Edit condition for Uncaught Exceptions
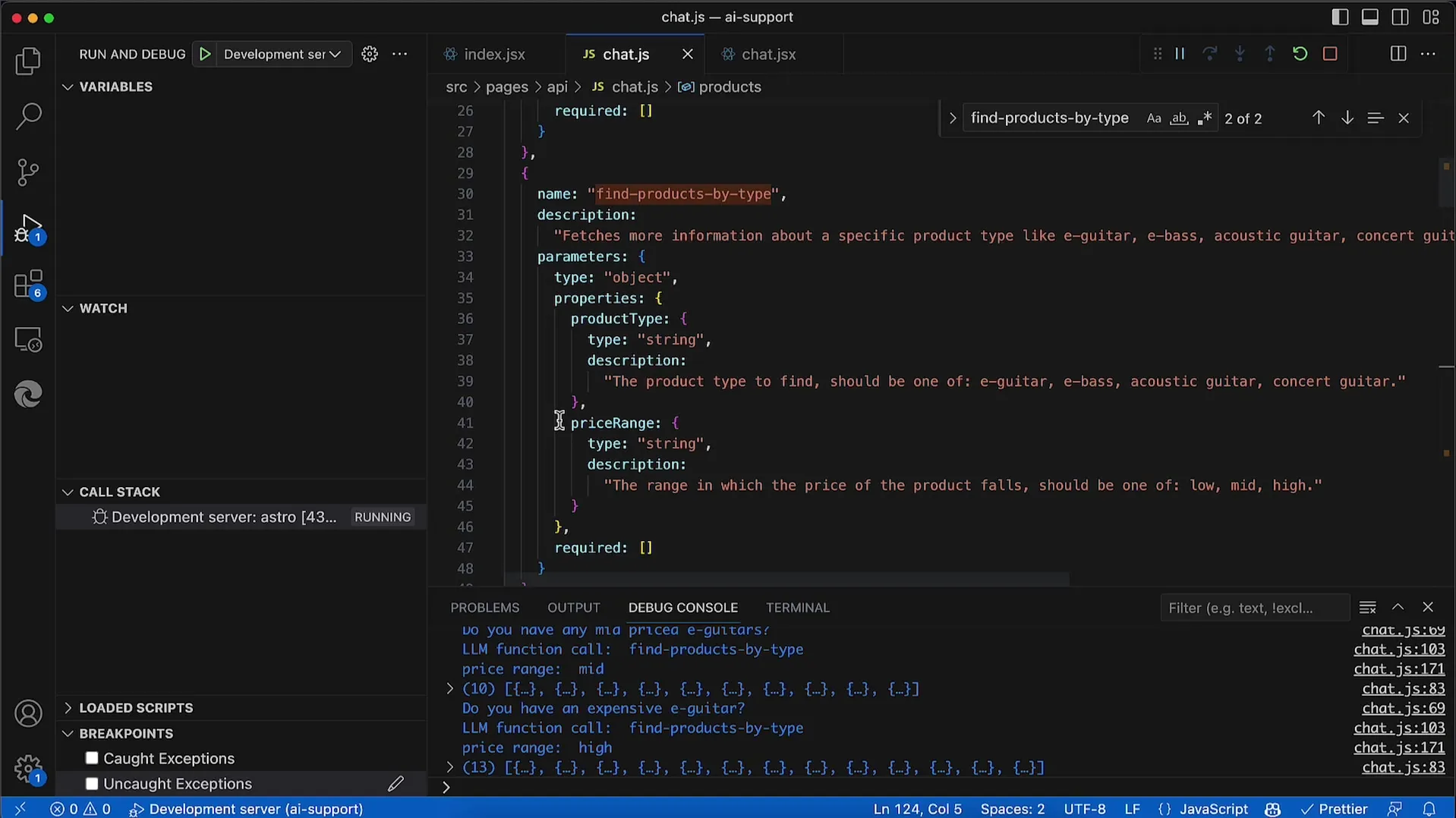The height and width of the screenshot is (818, 1456). coord(396,784)
